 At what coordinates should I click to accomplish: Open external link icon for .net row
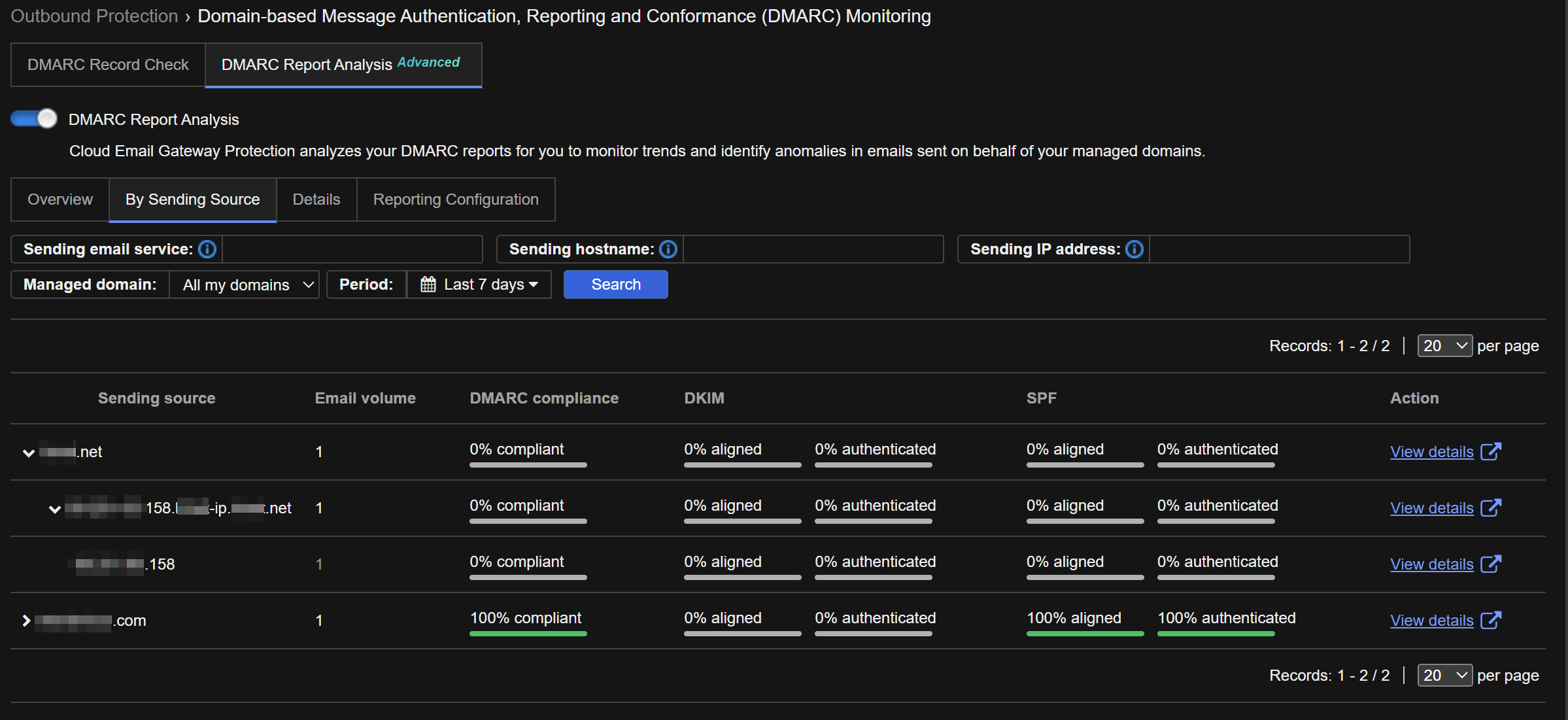[x=1490, y=451]
